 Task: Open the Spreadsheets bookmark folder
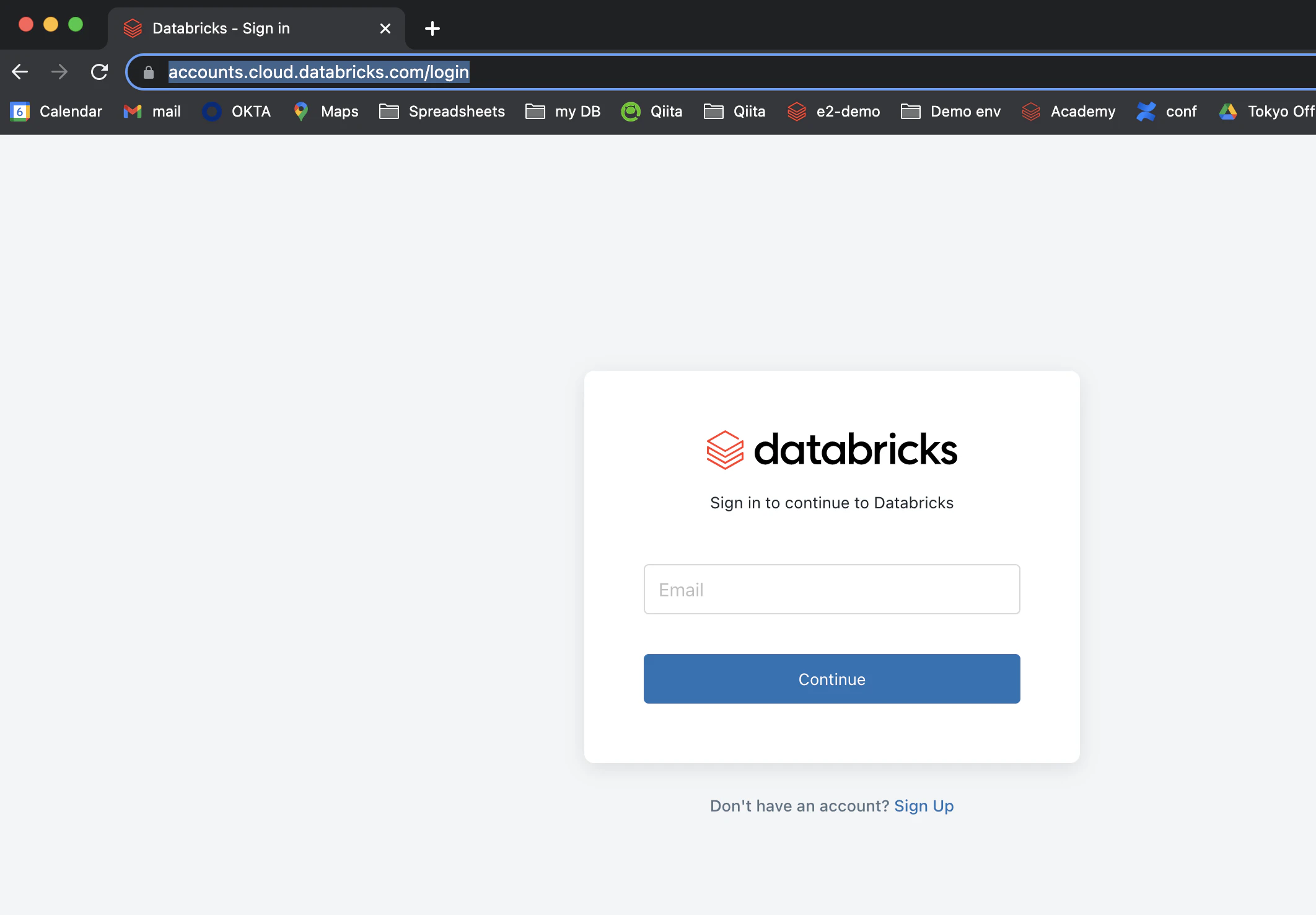pos(442,112)
